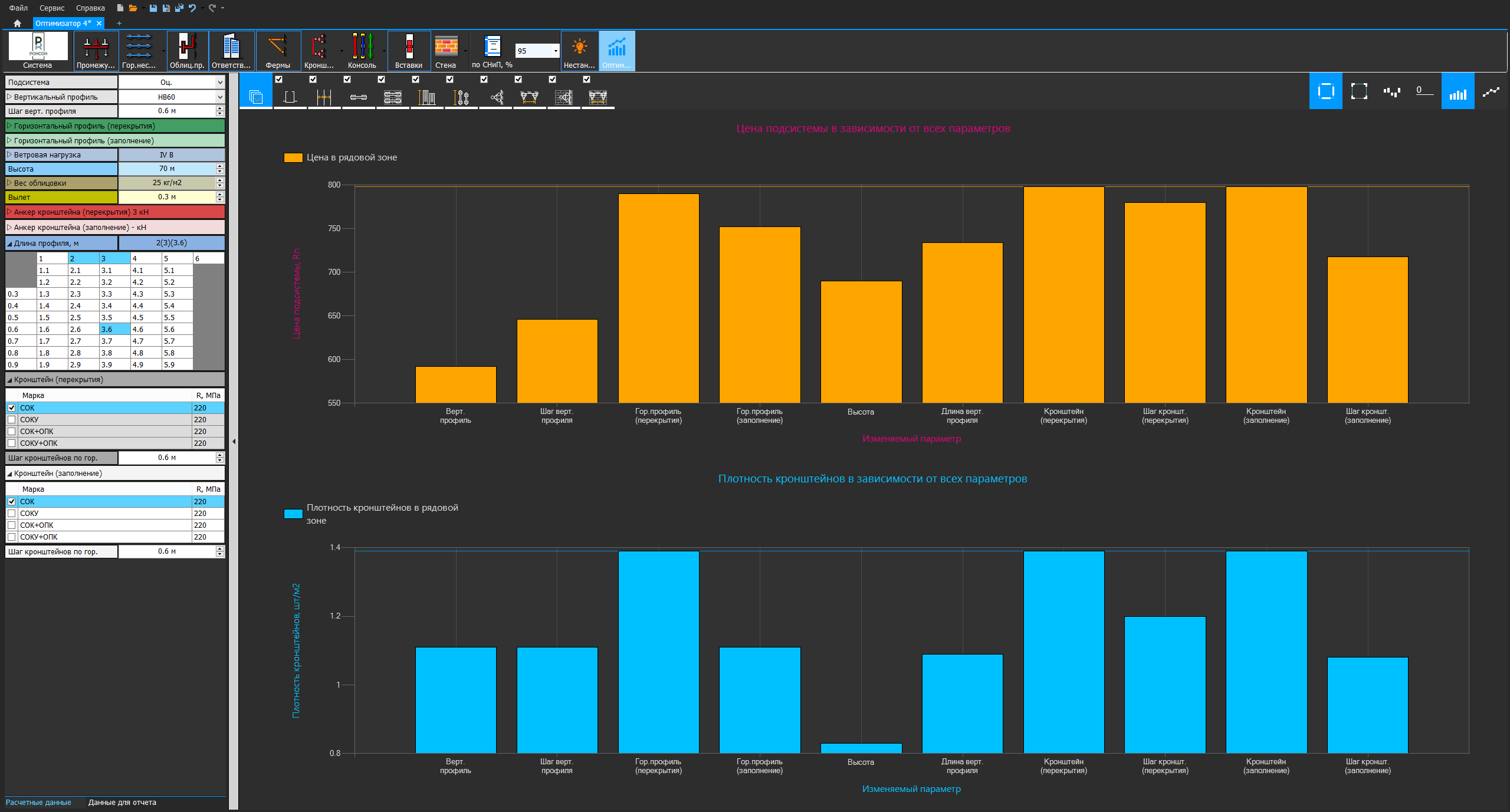Click the Система logo button

[38, 51]
